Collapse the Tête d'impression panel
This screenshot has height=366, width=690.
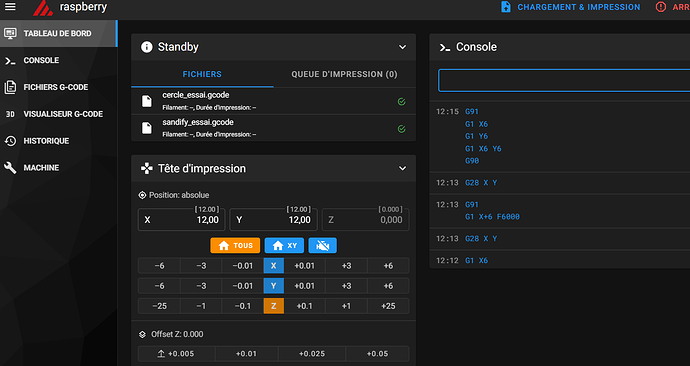(x=402, y=168)
